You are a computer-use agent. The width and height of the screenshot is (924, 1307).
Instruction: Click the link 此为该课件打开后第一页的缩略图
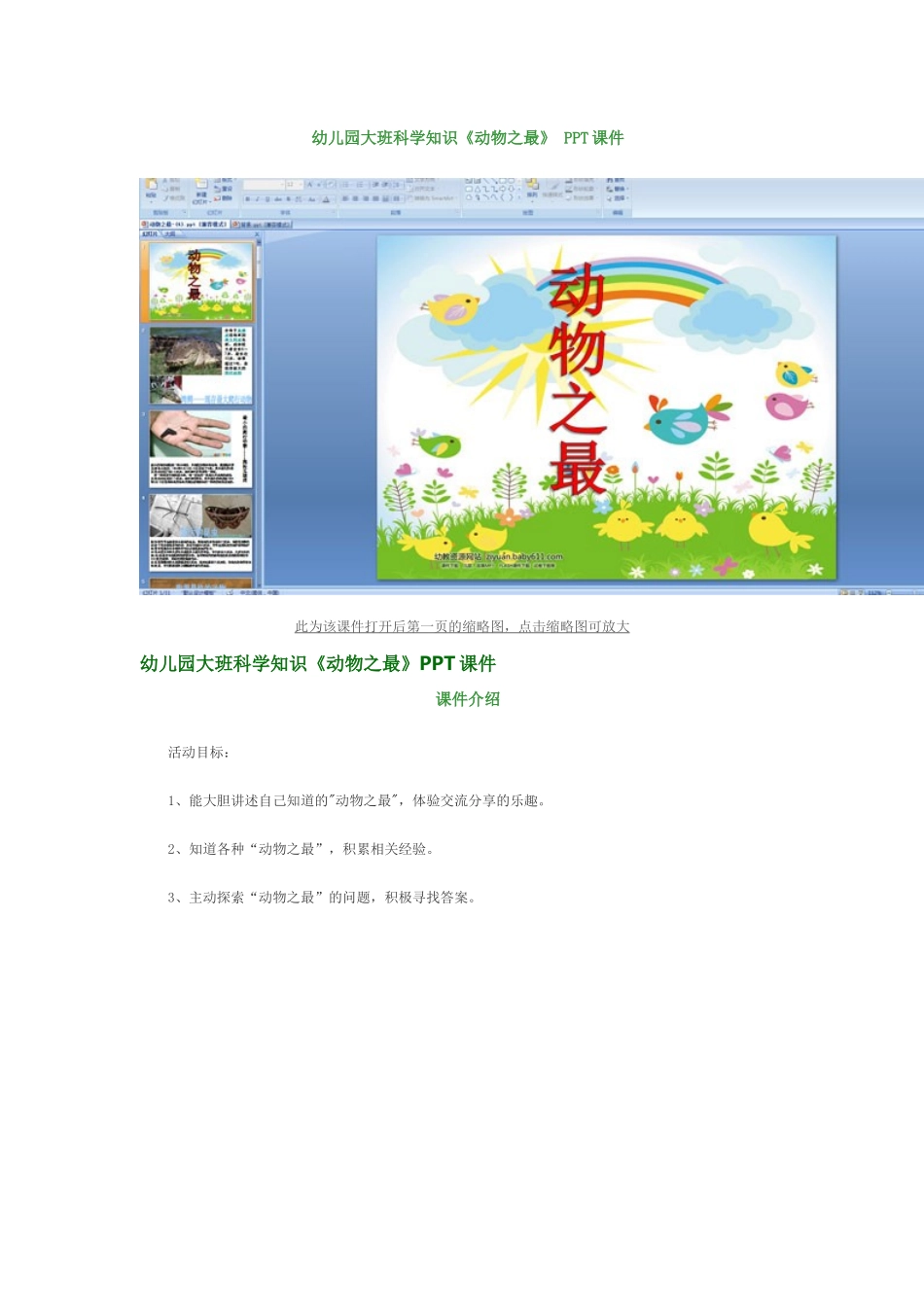click(x=462, y=626)
